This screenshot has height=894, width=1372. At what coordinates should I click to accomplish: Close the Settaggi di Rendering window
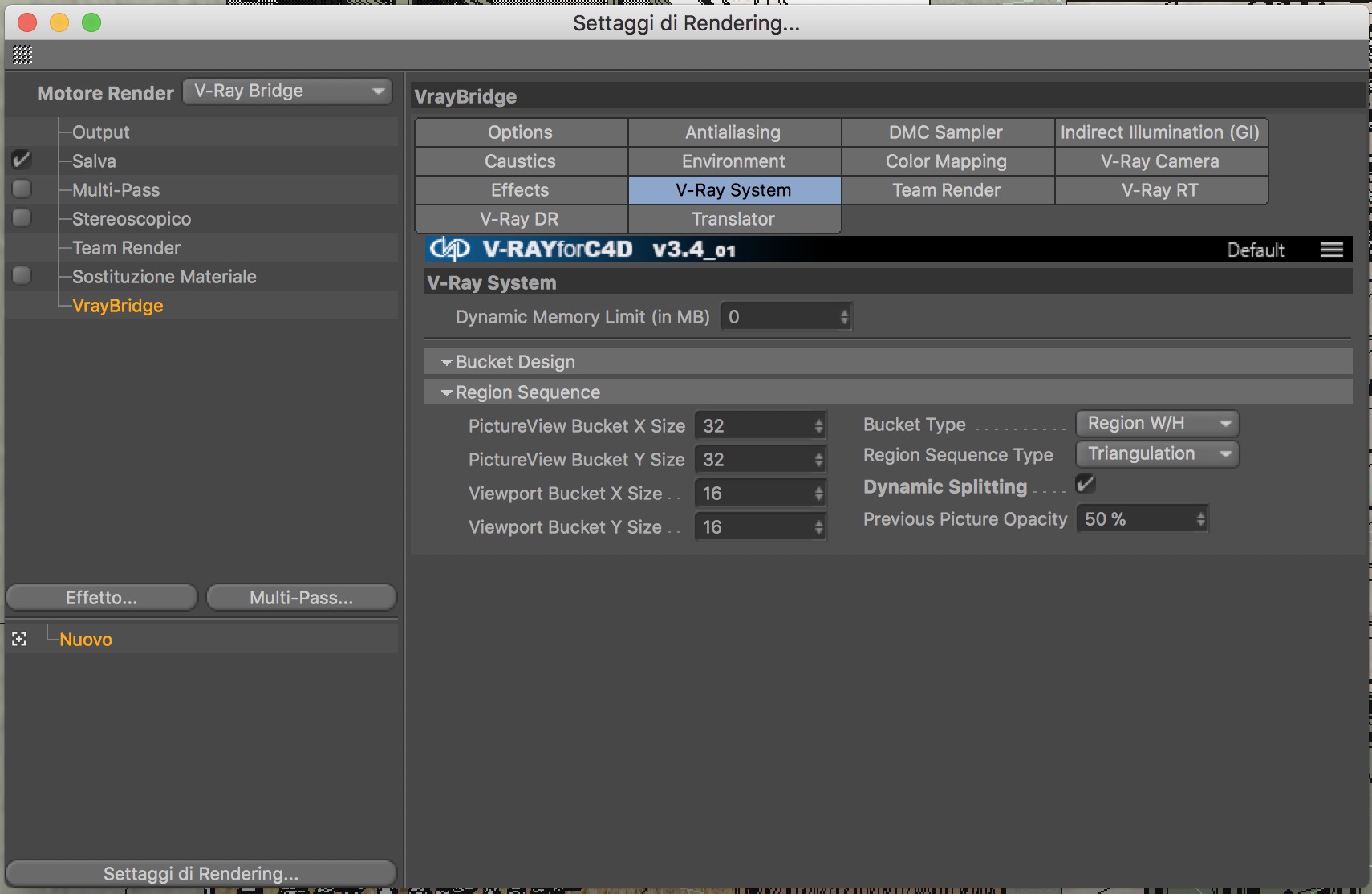(x=27, y=22)
